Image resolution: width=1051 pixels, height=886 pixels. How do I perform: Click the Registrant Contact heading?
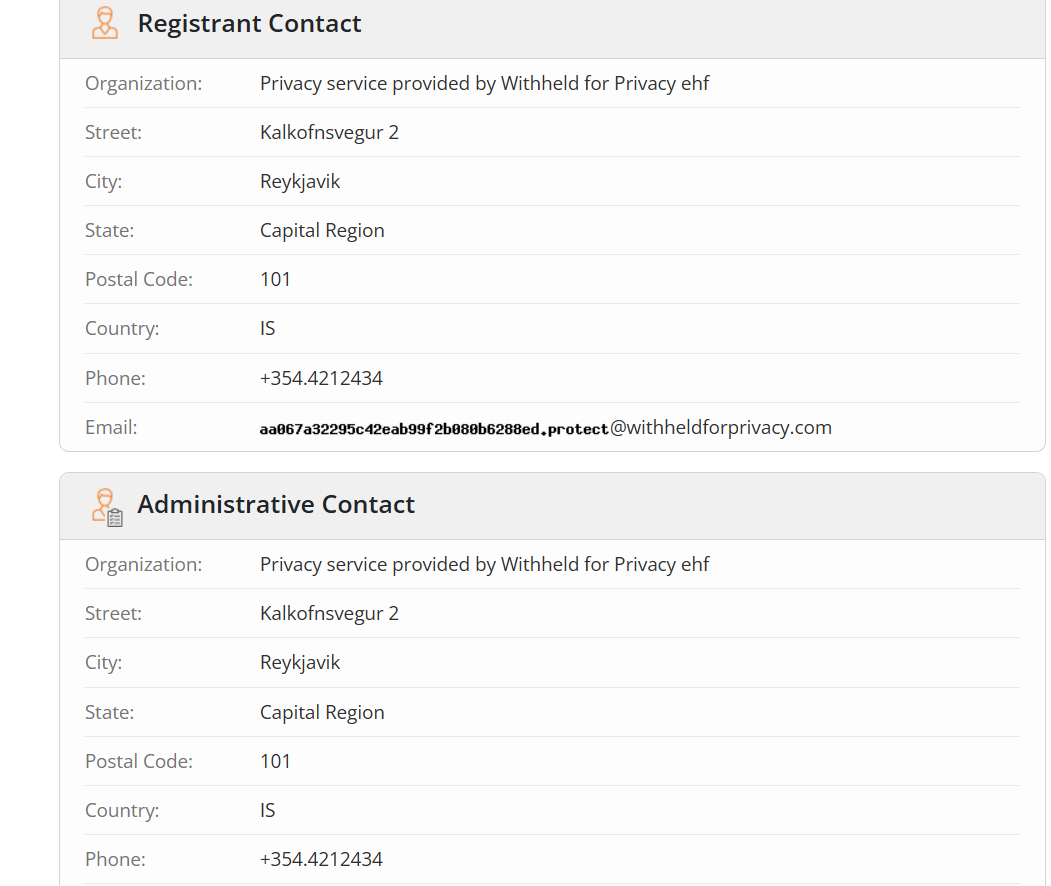pyautogui.click(x=249, y=23)
